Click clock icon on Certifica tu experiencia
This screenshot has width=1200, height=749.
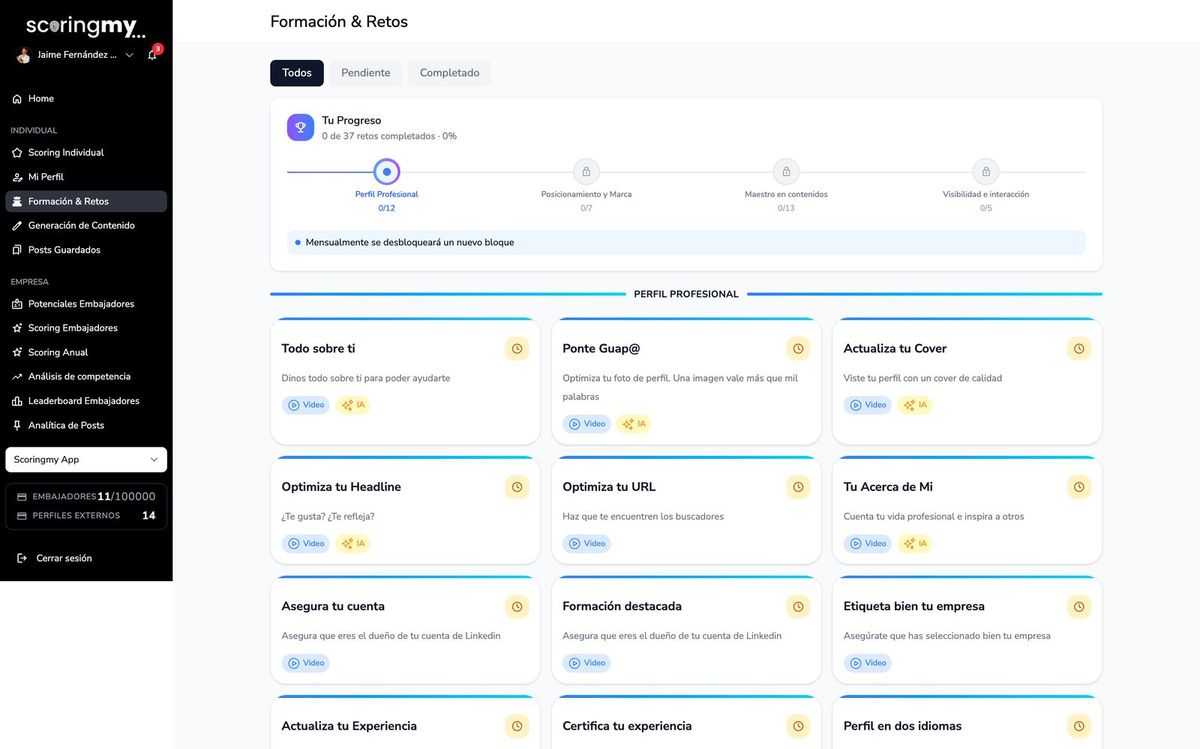(798, 727)
